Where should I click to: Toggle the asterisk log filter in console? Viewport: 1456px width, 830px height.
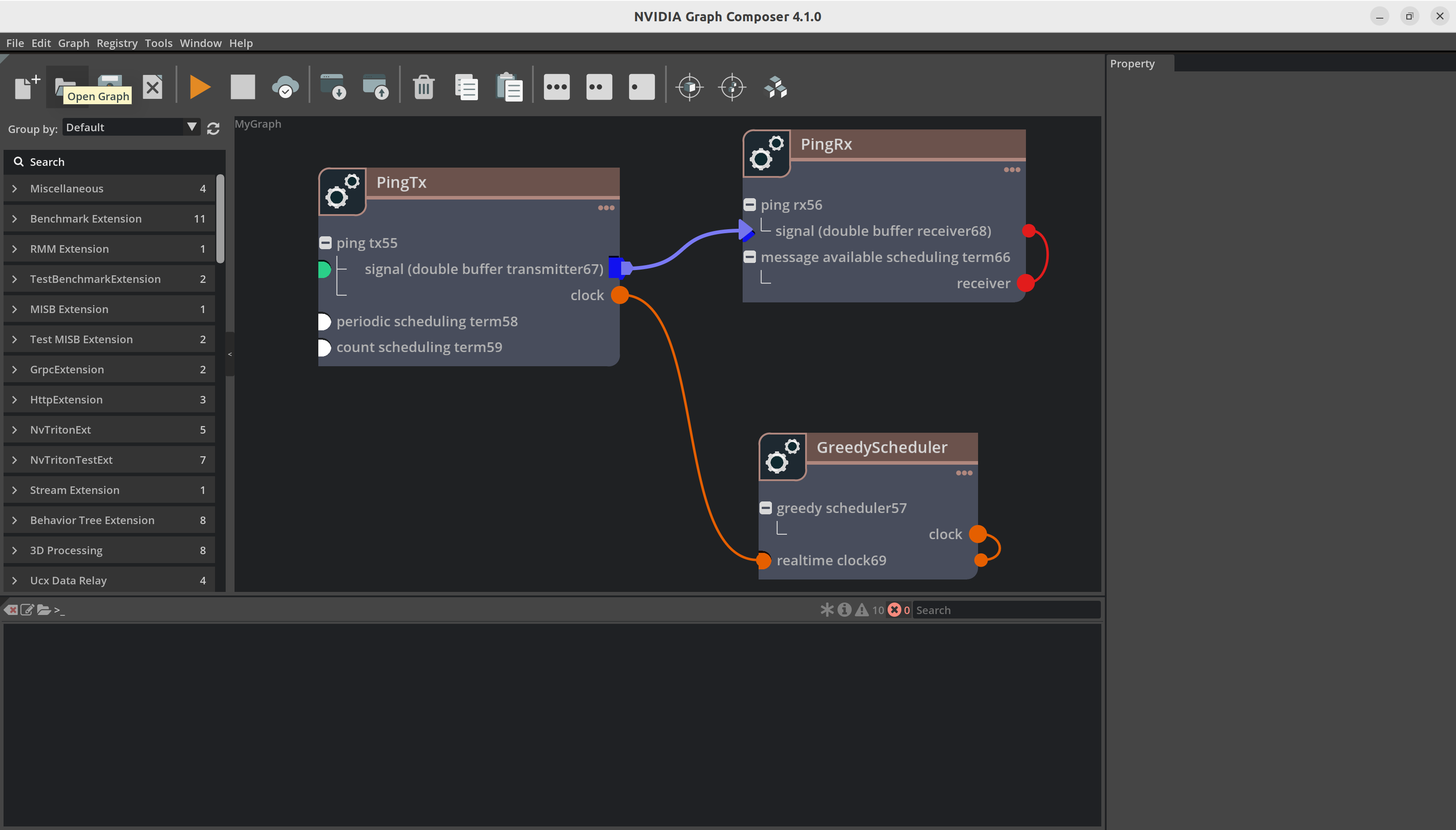pyautogui.click(x=827, y=610)
